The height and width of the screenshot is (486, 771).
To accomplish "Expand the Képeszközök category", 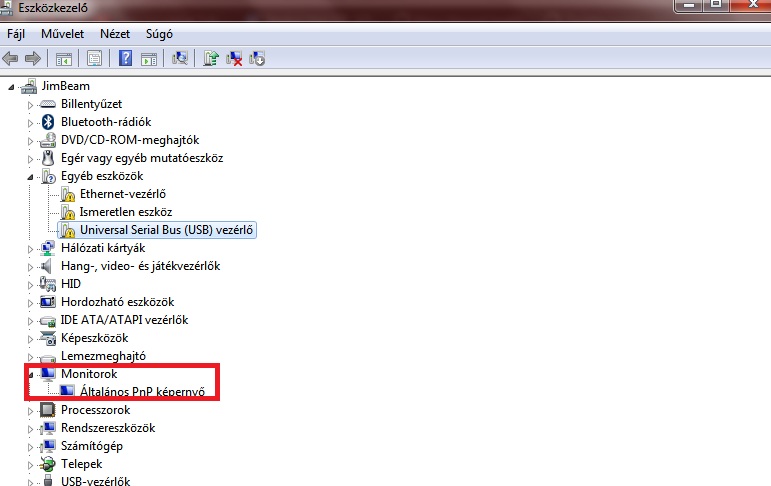I will pos(30,339).
